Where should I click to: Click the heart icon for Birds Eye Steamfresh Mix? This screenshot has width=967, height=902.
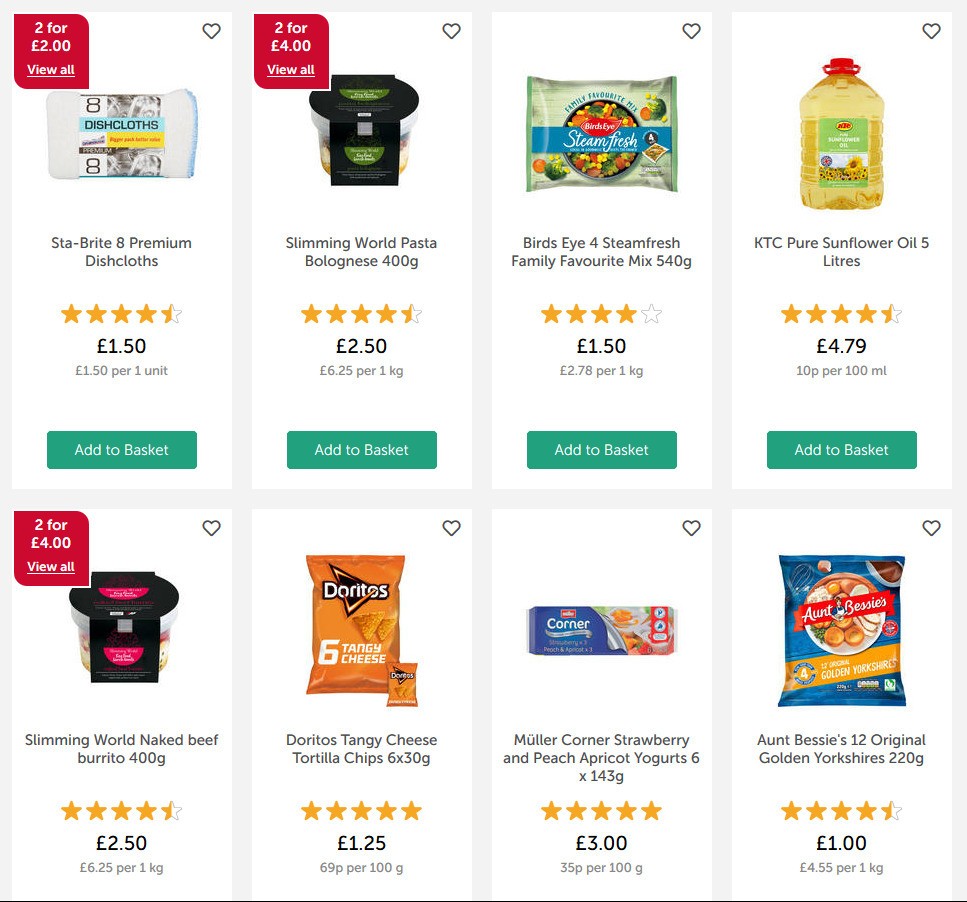691,31
